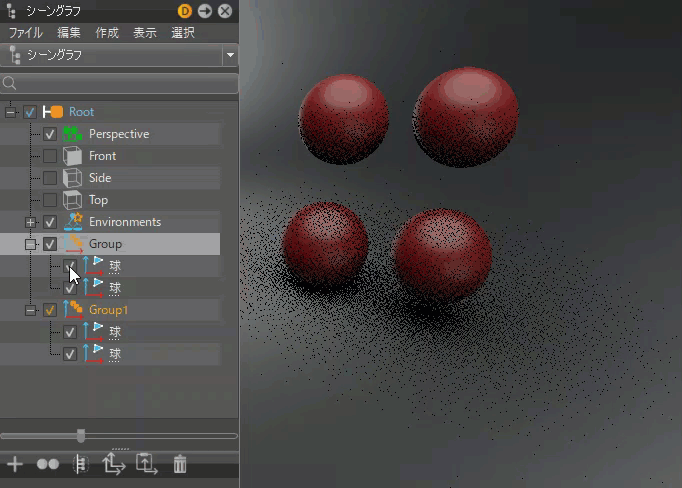Click the search magnifier icon
The width and height of the screenshot is (682, 488).
tap(10, 83)
